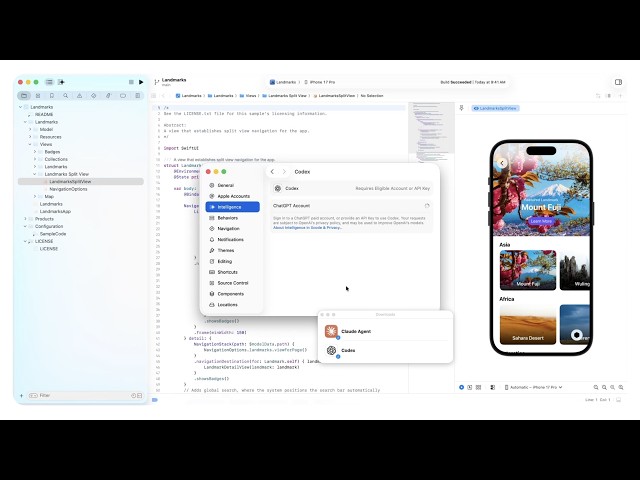The width and height of the screenshot is (640, 480).
Task: Toggle the navigator sidebar visibility
Action: [x=49, y=82]
